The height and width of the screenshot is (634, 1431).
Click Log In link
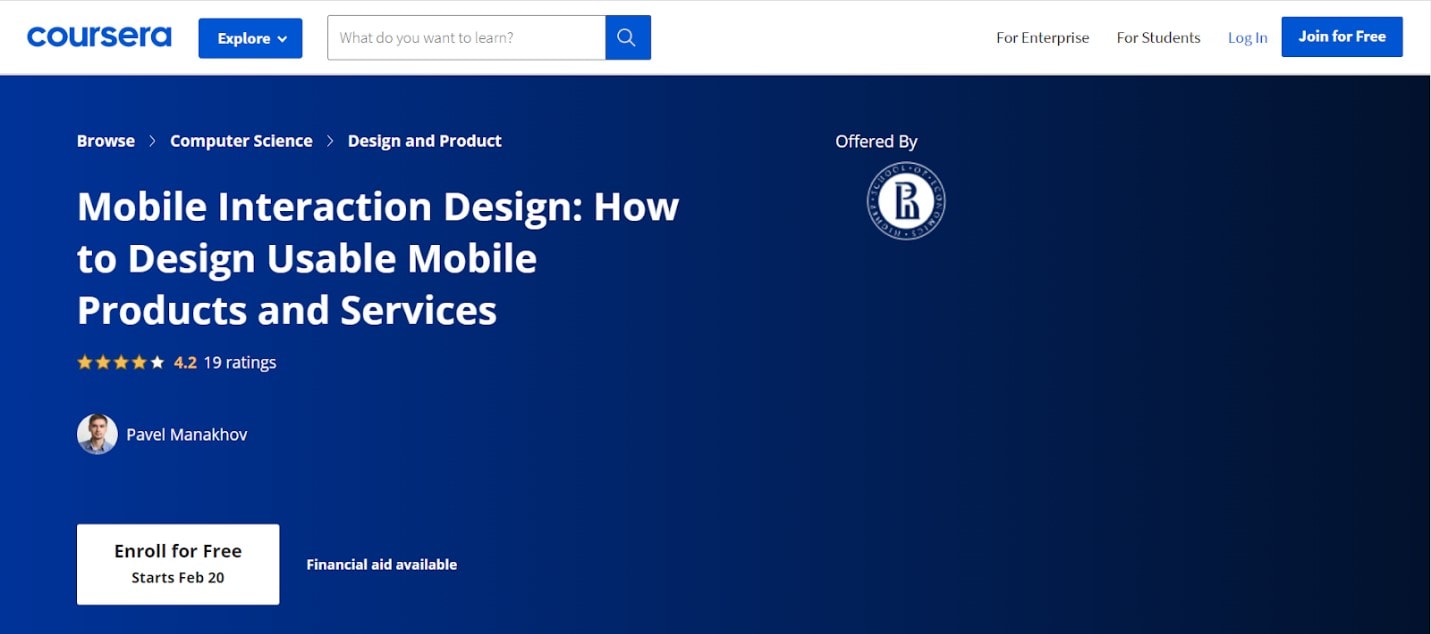[x=1247, y=38]
